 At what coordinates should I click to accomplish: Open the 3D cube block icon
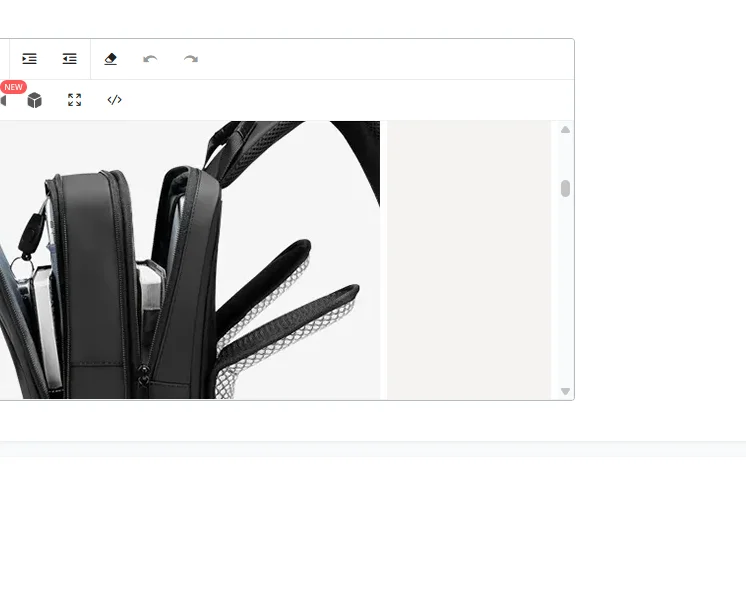34,100
